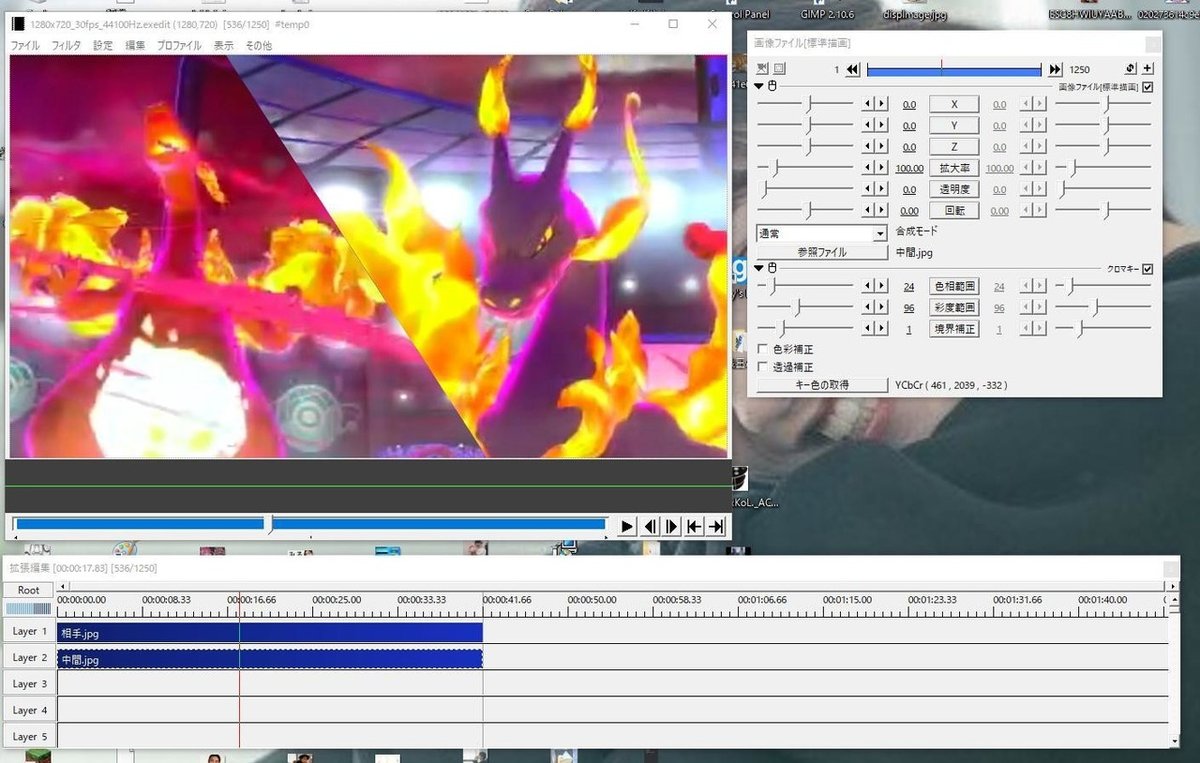Viewport: 1200px width, 763px height.
Task: Toggle visibility of Layer 2
Action: pyautogui.click(x=29, y=658)
